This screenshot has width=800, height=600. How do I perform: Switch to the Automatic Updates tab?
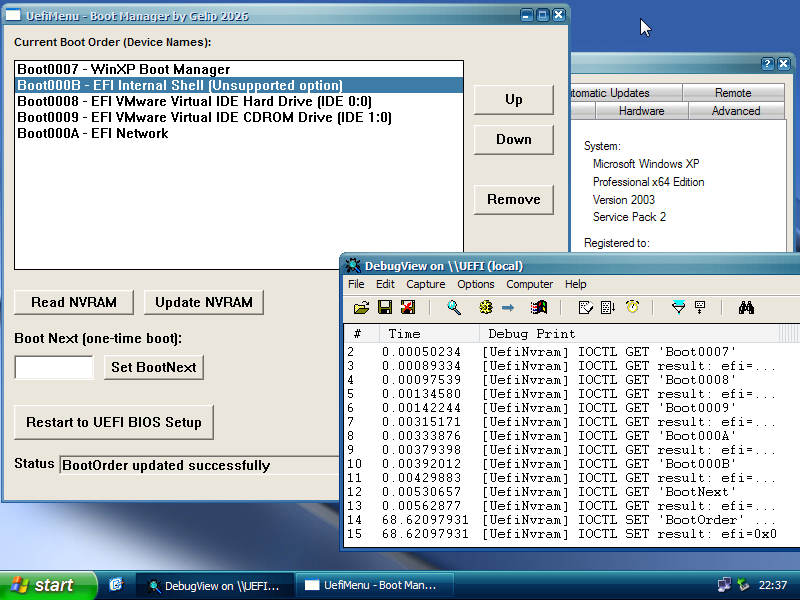pos(627,93)
